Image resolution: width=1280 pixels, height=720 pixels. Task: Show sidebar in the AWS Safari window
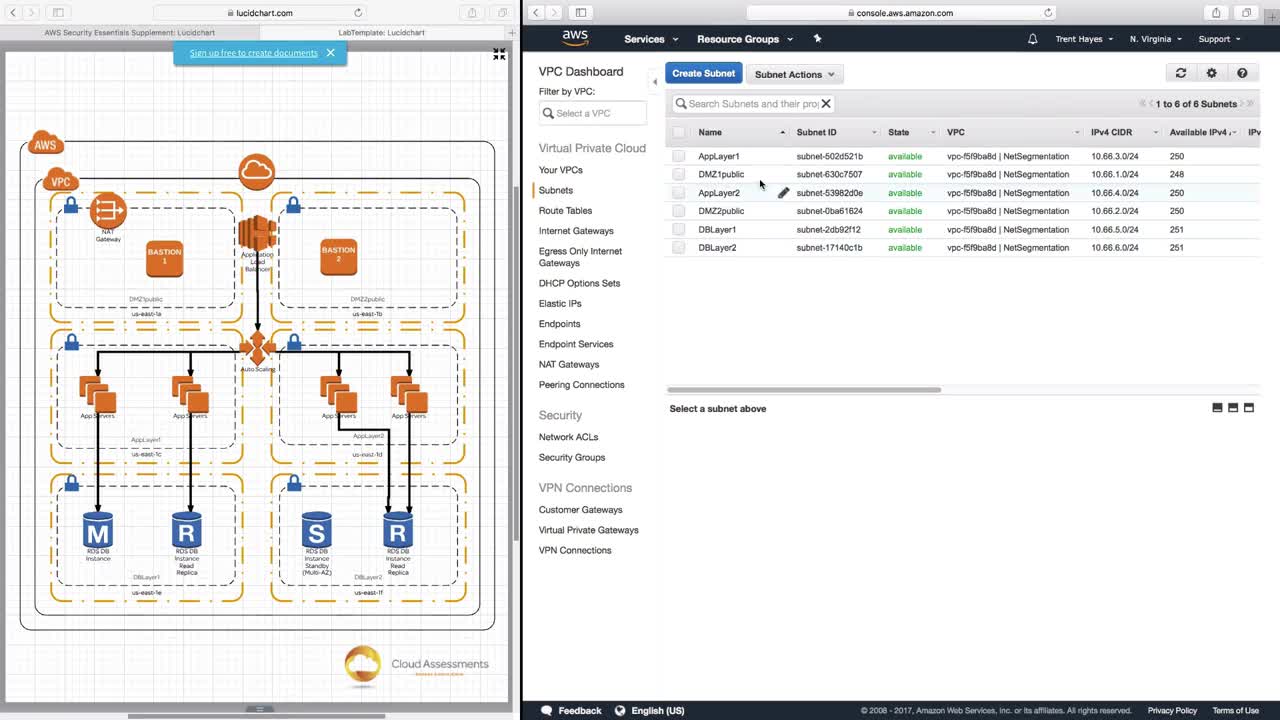pos(581,13)
